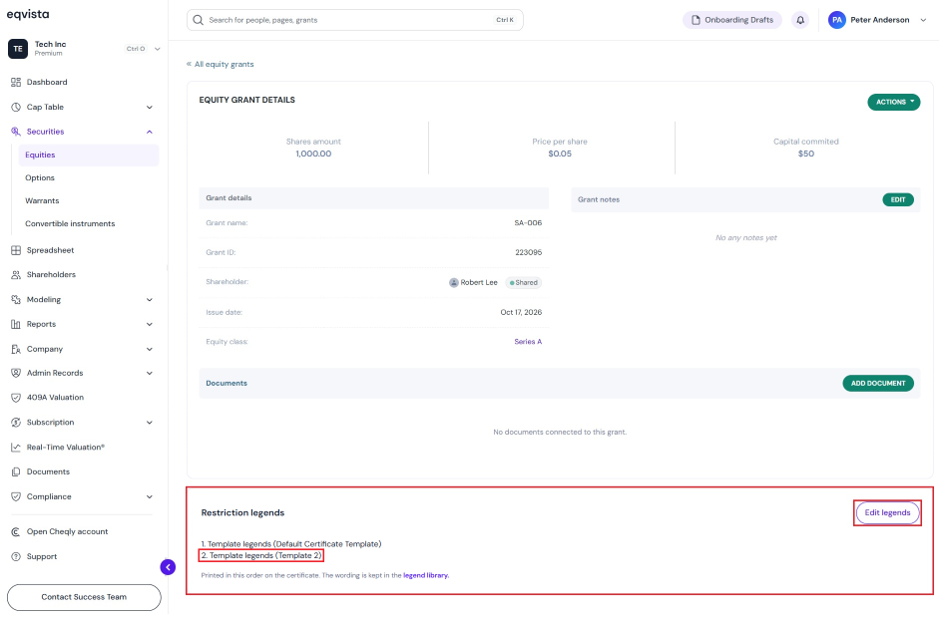Click the Edit legends button
939x619 pixels.
coord(887,515)
